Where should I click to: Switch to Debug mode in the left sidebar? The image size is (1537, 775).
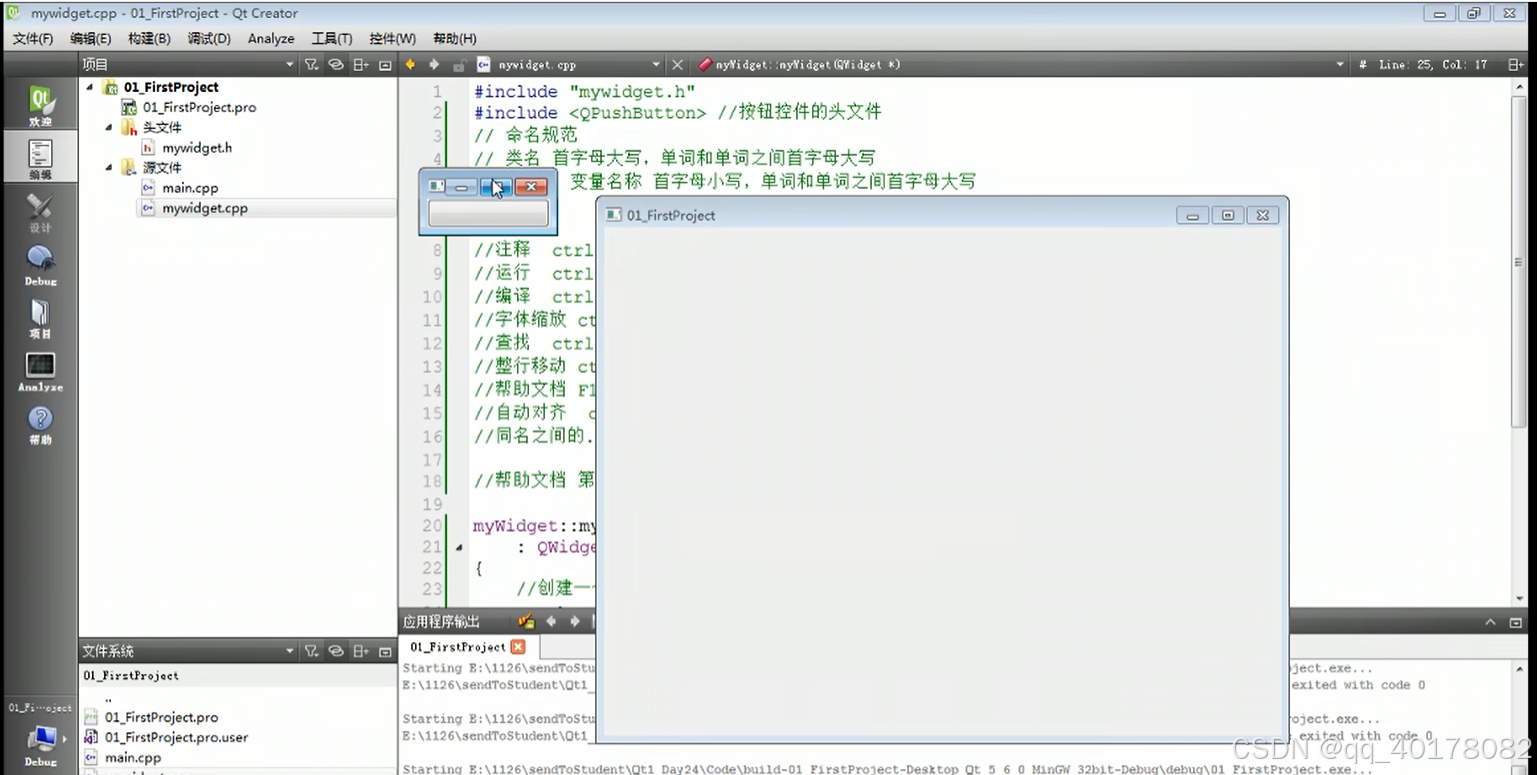[40, 264]
